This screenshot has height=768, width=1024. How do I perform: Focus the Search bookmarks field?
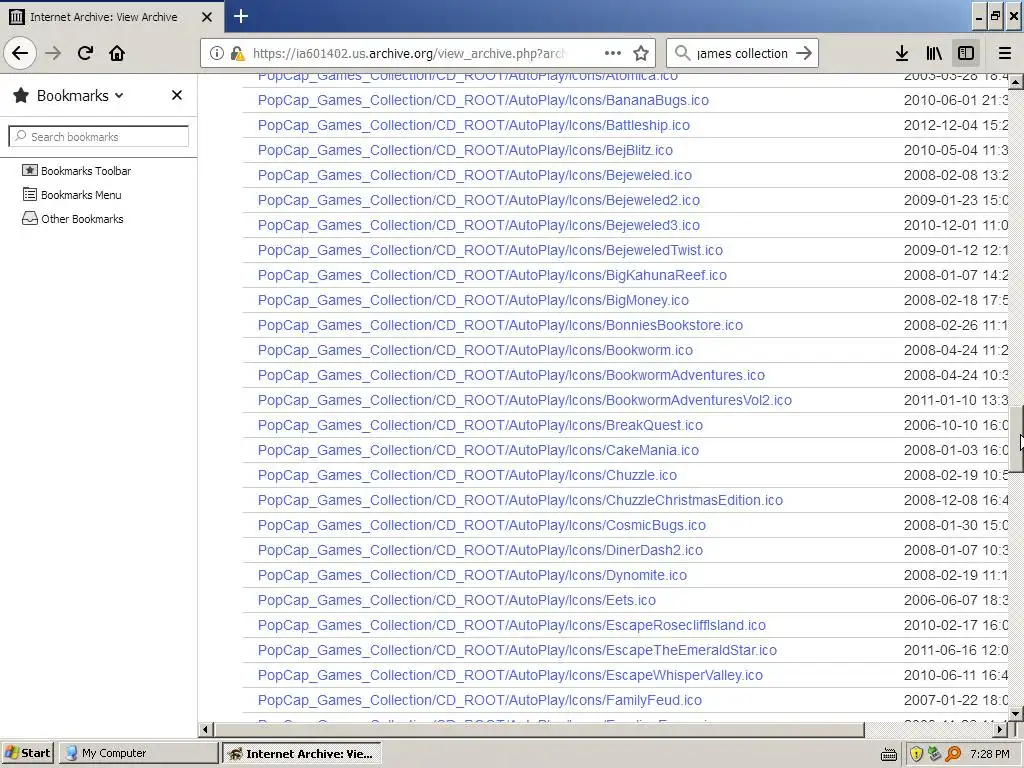tap(99, 136)
